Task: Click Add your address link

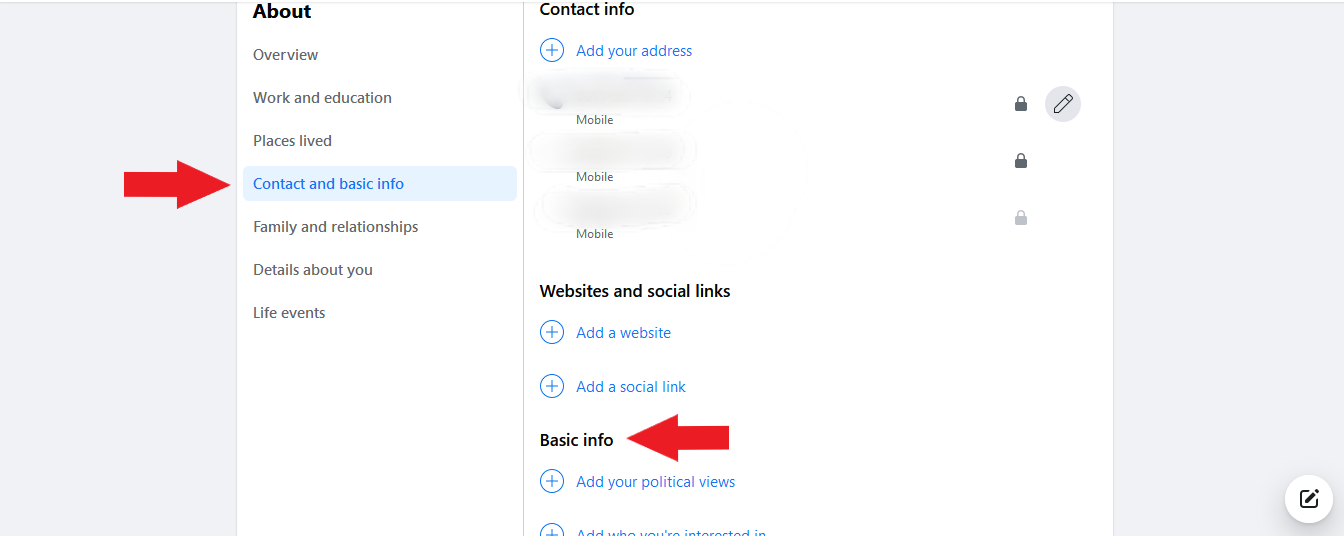Action: pos(634,51)
